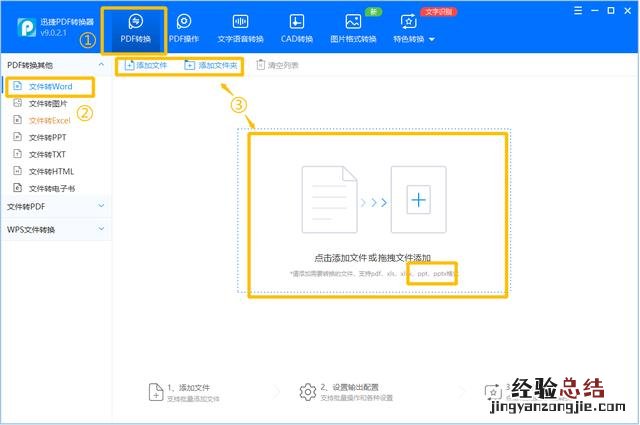
Task: Select 文件转图片 in sidebar
Action: (x=48, y=104)
